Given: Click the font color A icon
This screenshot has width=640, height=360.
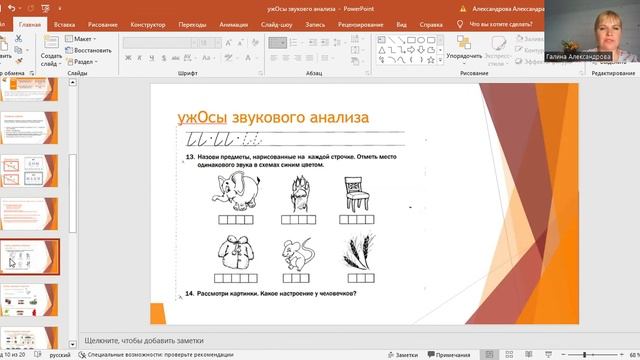Looking at the screenshot, I should pyautogui.click(x=248, y=58).
